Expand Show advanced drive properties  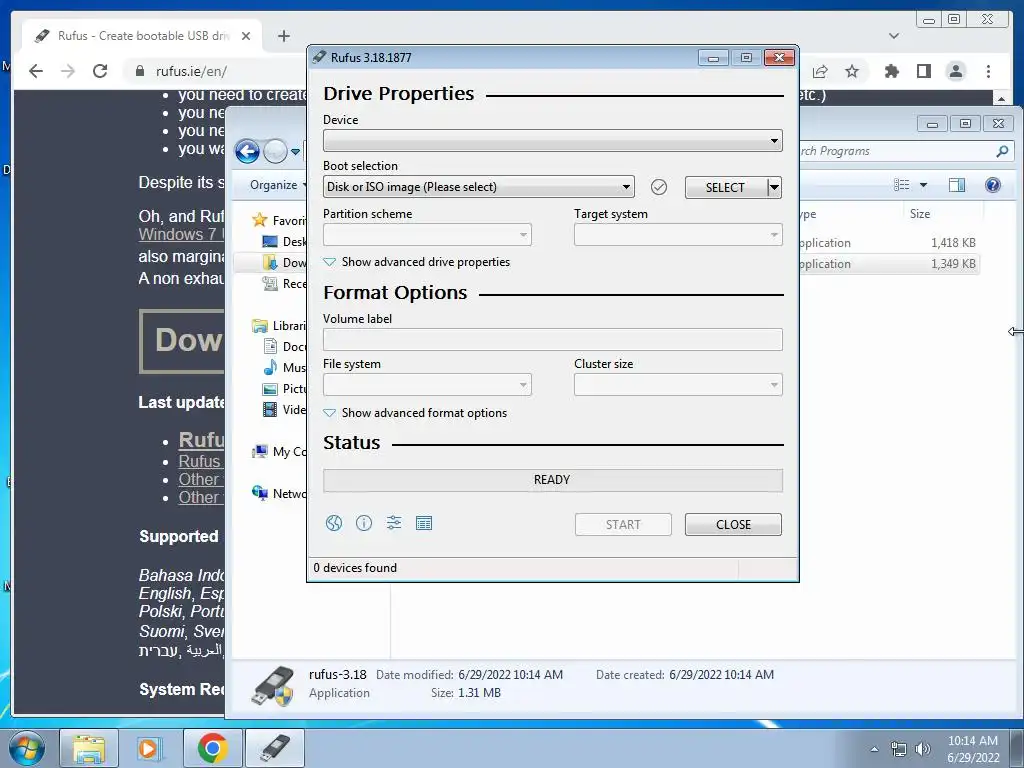point(417,262)
